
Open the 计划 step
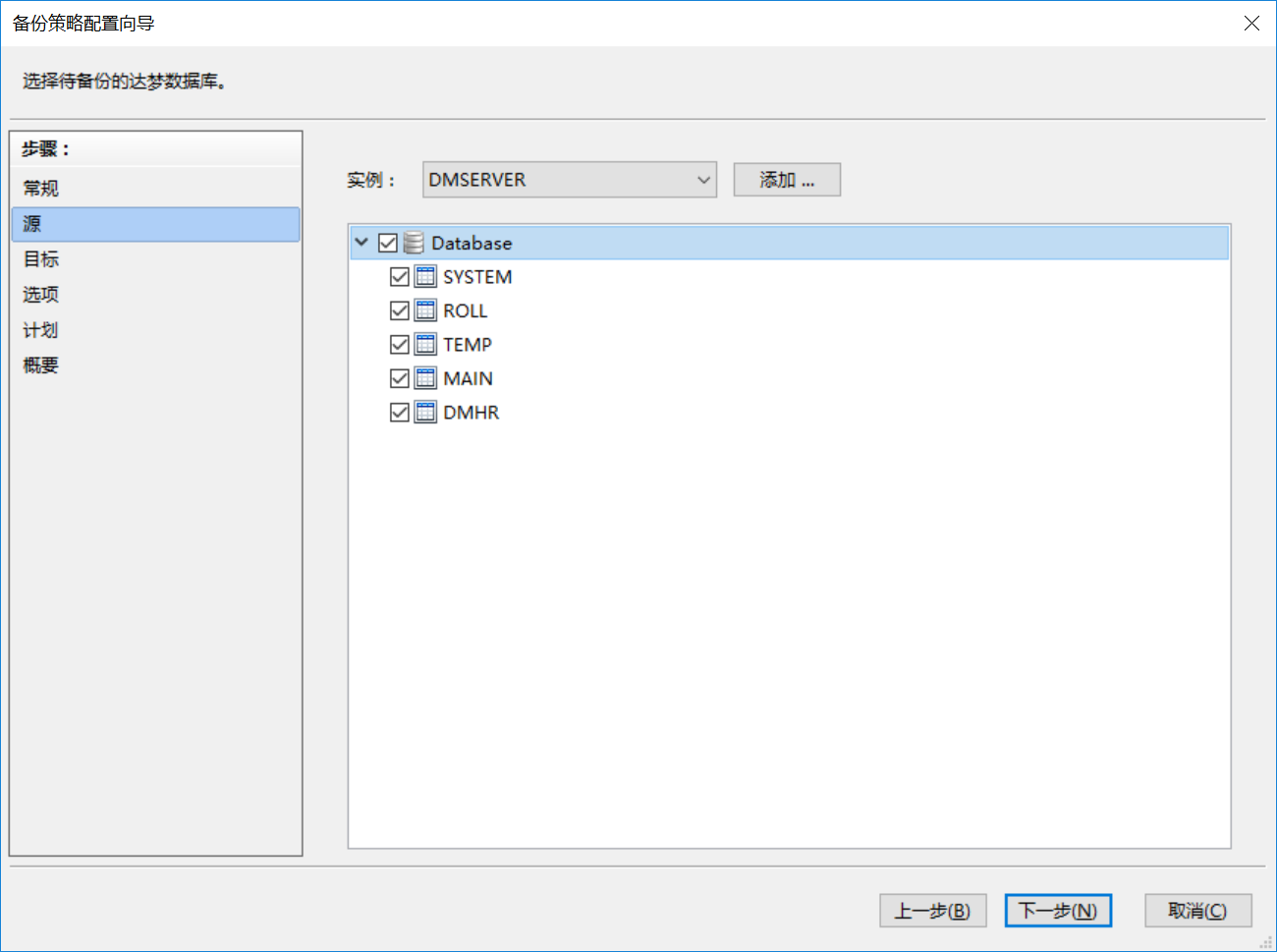[x=41, y=330]
